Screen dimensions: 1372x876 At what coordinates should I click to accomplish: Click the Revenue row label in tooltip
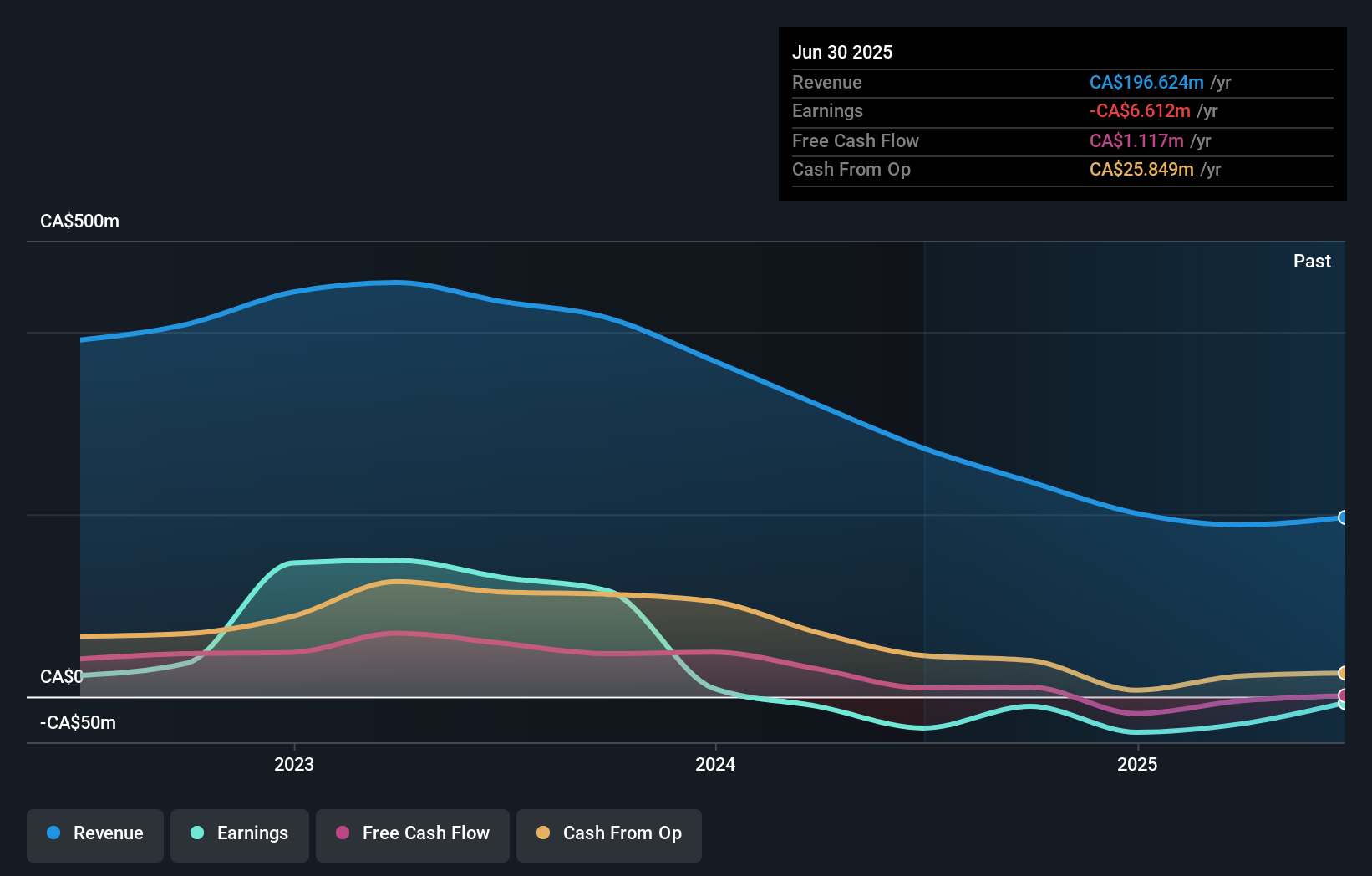(827, 82)
